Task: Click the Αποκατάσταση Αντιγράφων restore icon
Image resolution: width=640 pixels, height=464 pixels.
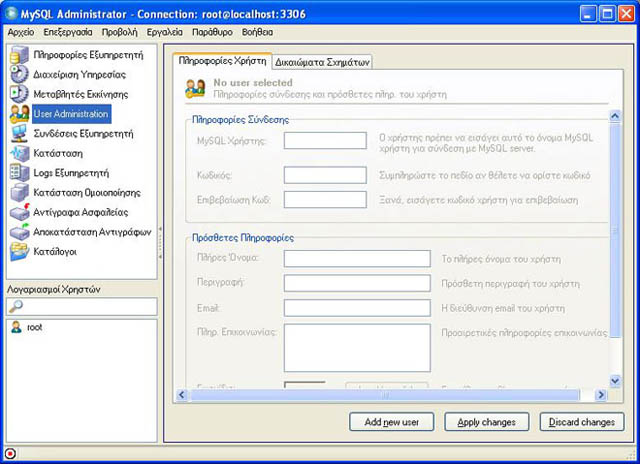Action: 19,232
